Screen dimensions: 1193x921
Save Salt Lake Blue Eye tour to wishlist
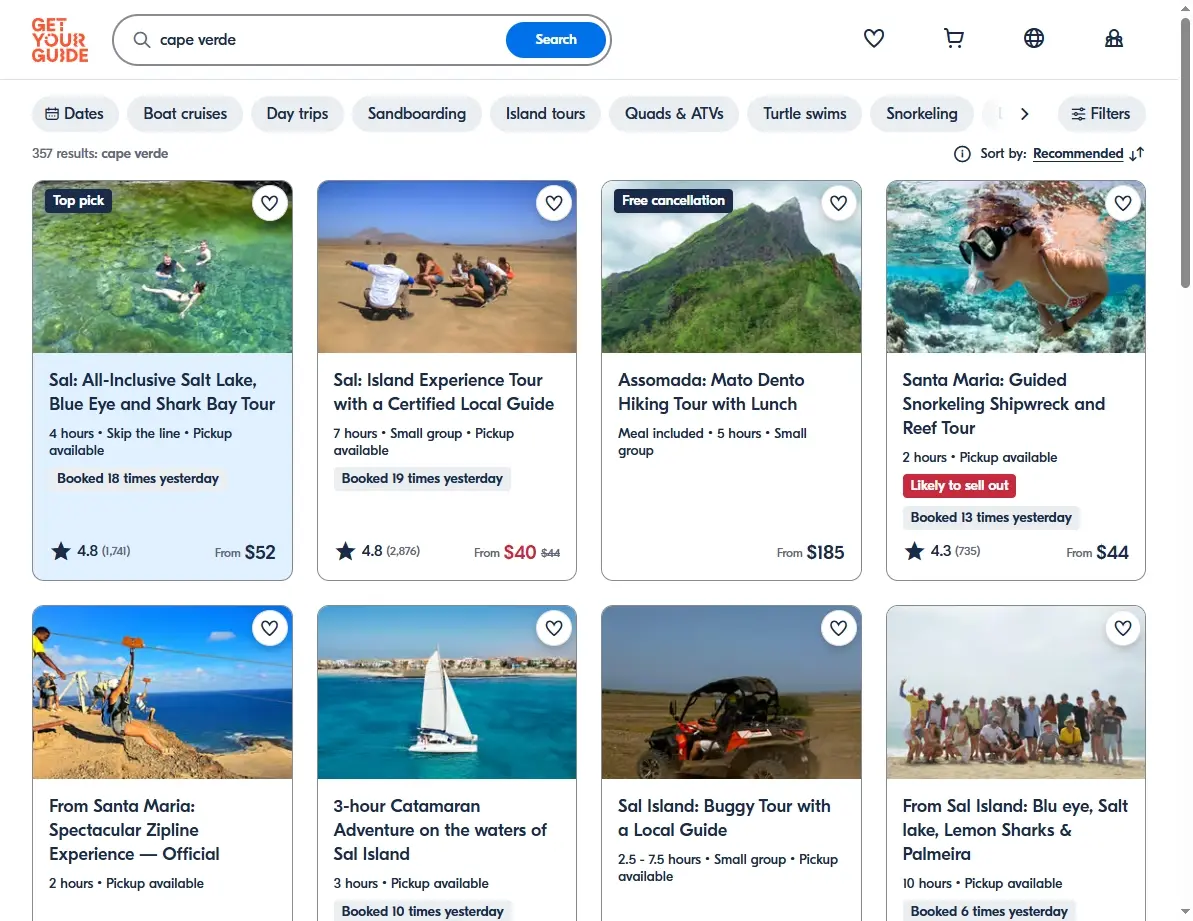(x=269, y=203)
